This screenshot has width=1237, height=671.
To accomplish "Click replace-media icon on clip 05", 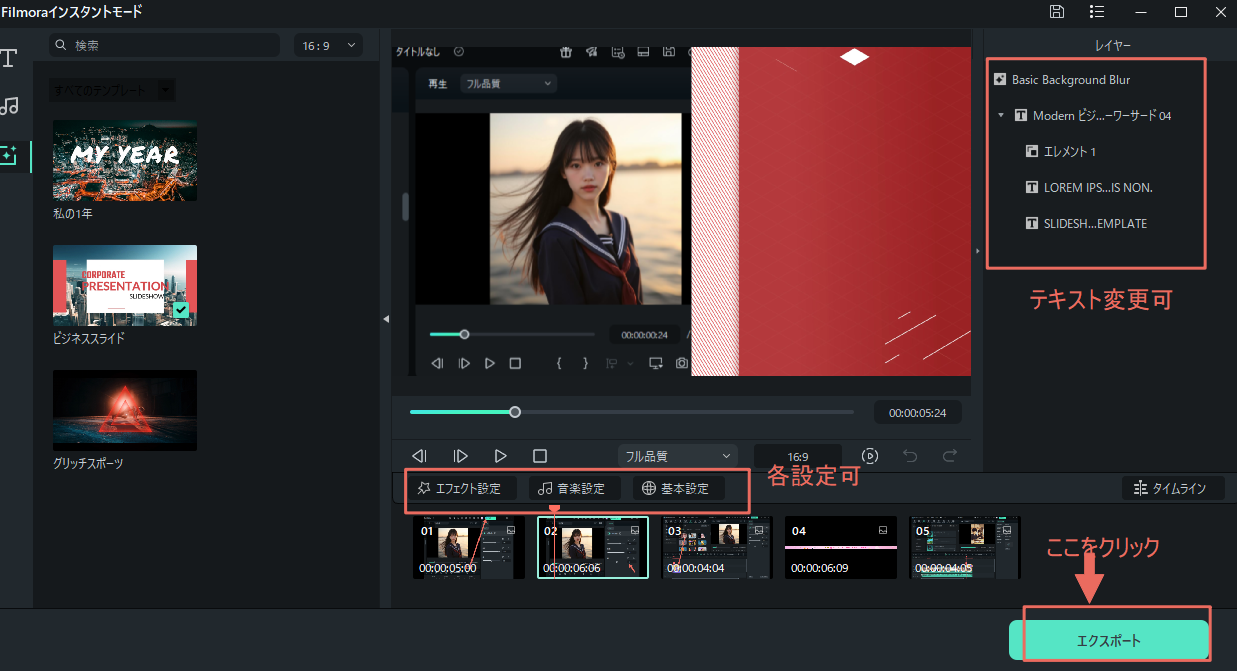I will coord(1006,530).
